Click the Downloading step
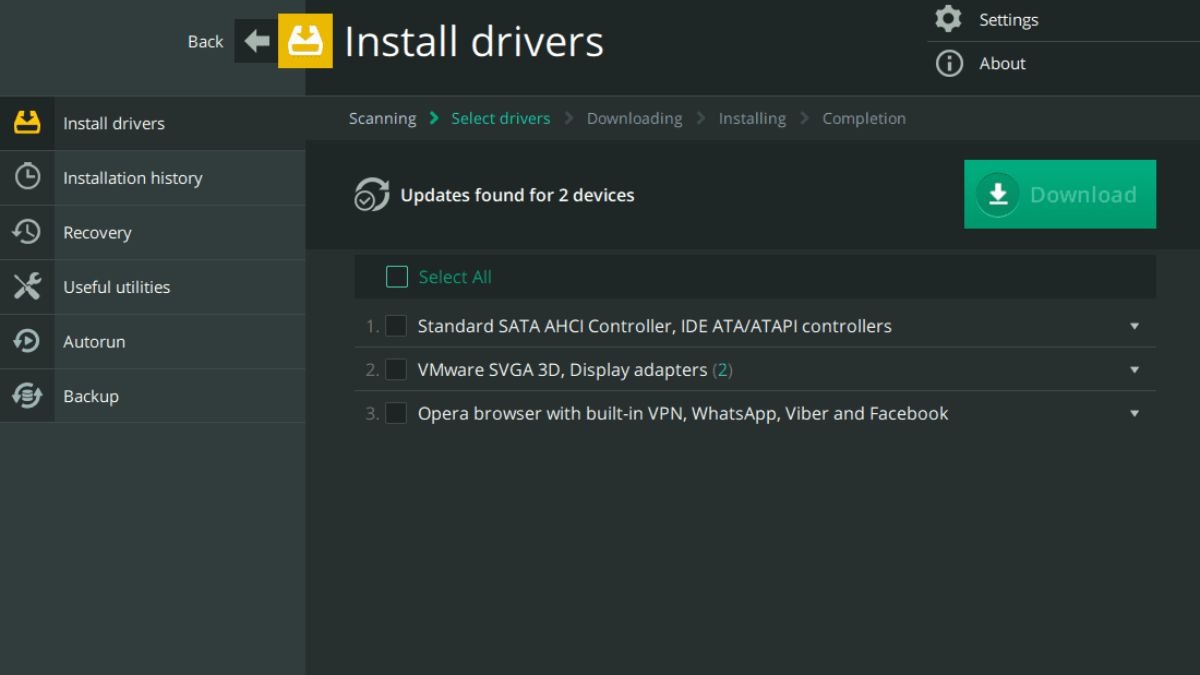 coord(634,118)
